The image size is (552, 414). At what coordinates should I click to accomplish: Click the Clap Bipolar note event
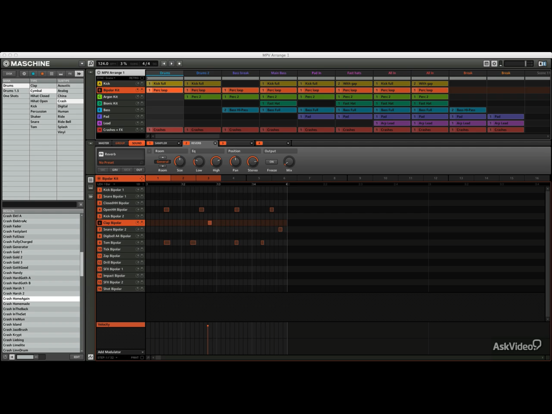point(210,223)
